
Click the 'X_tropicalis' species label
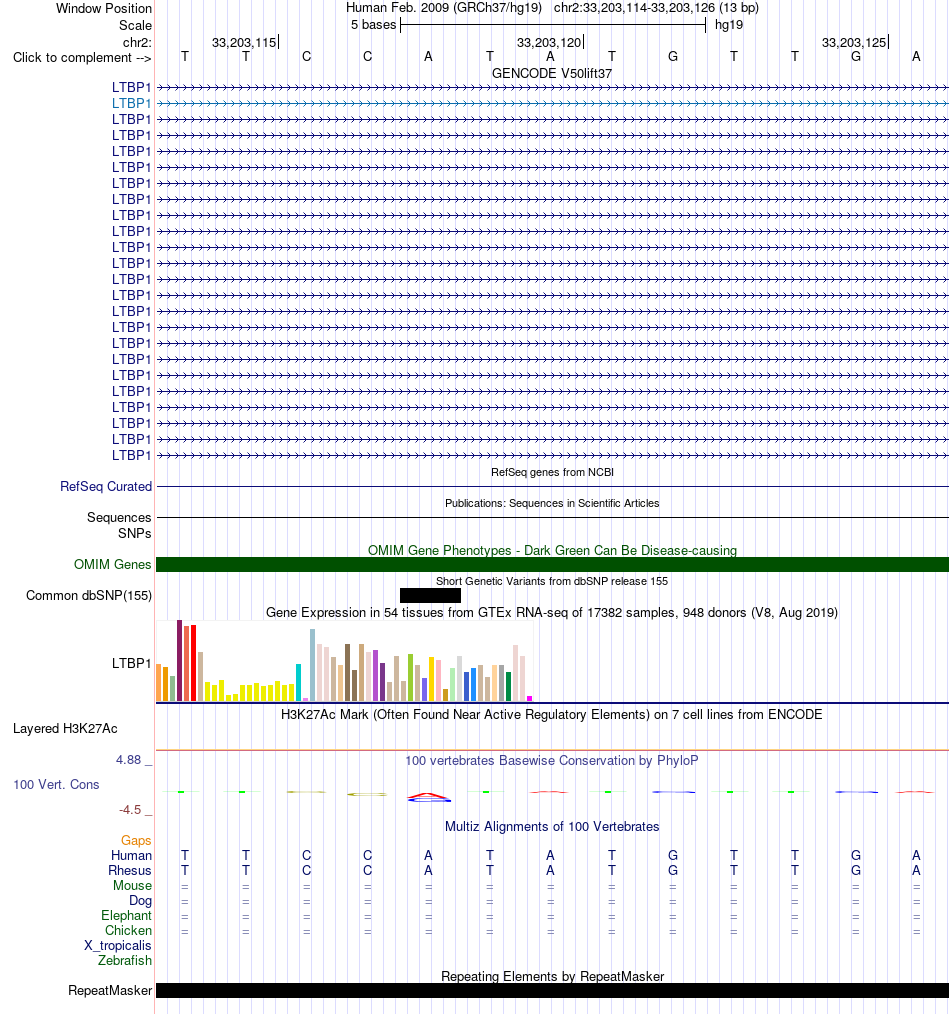tap(118, 945)
